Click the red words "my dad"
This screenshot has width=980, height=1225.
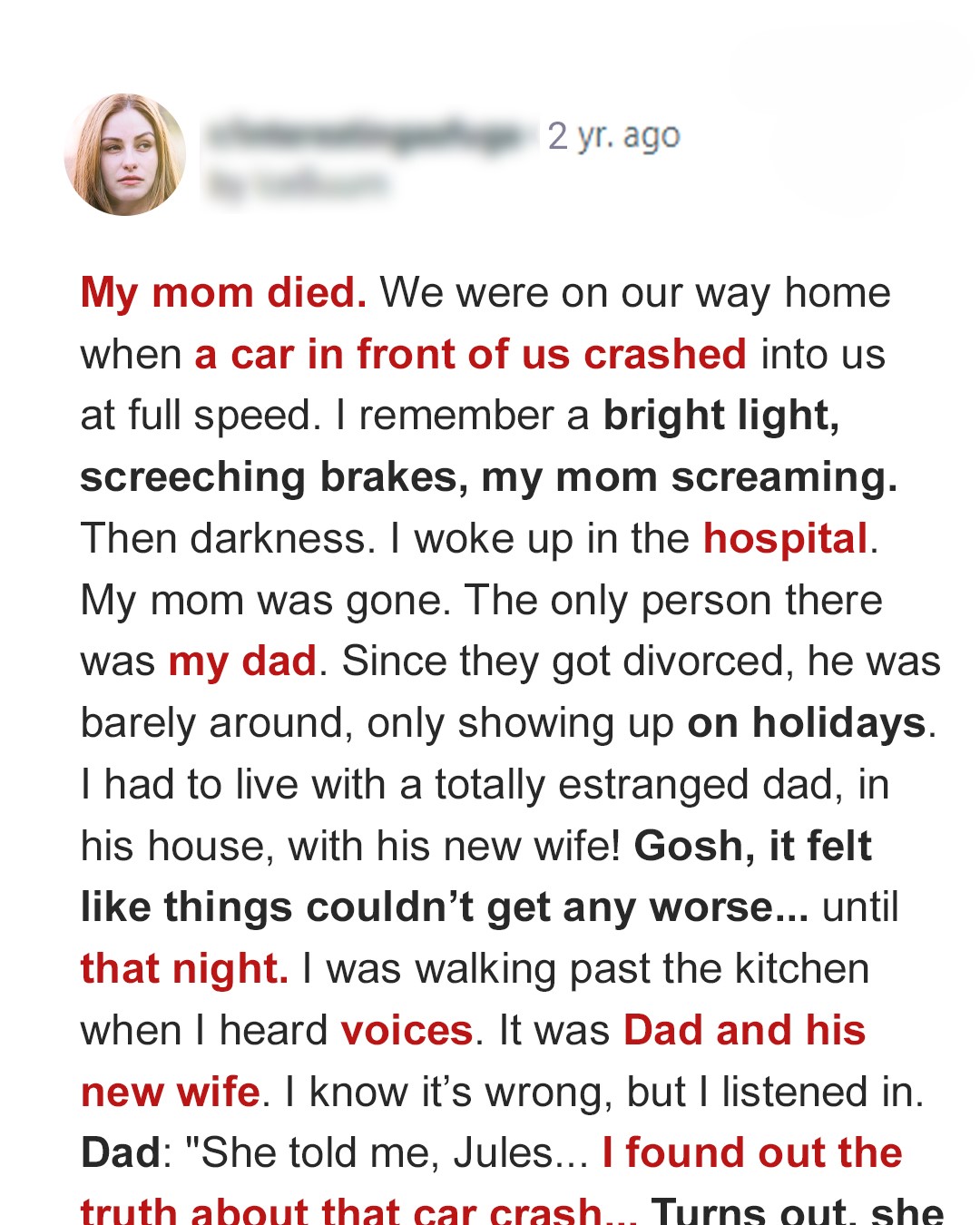click(x=242, y=661)
